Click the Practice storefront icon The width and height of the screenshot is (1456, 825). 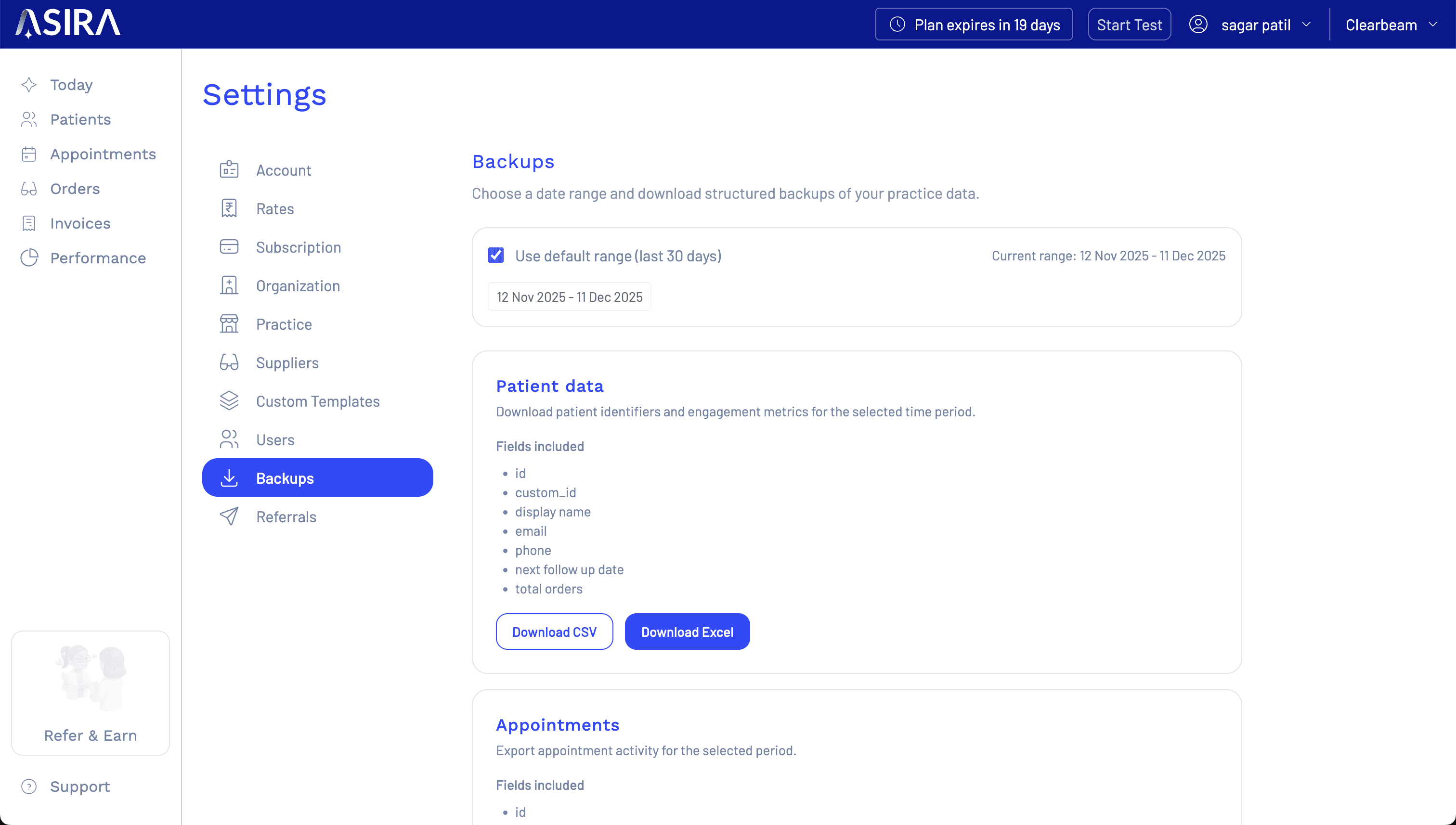click(x=229, y=324)
